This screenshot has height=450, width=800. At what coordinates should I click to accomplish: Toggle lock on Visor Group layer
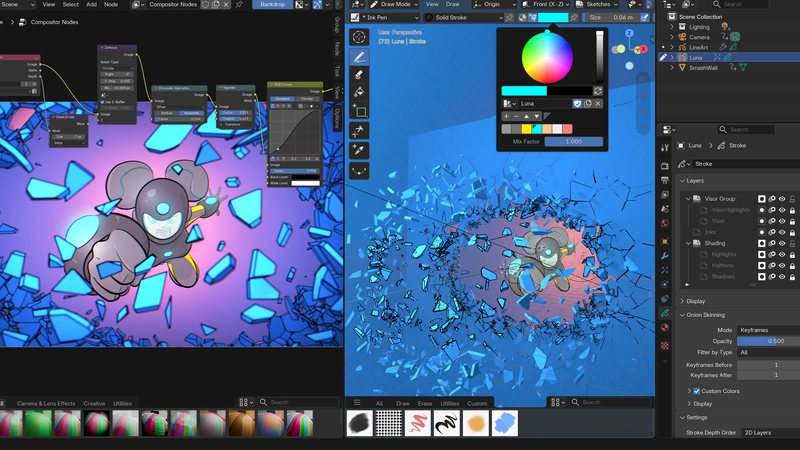click(792, 199)
